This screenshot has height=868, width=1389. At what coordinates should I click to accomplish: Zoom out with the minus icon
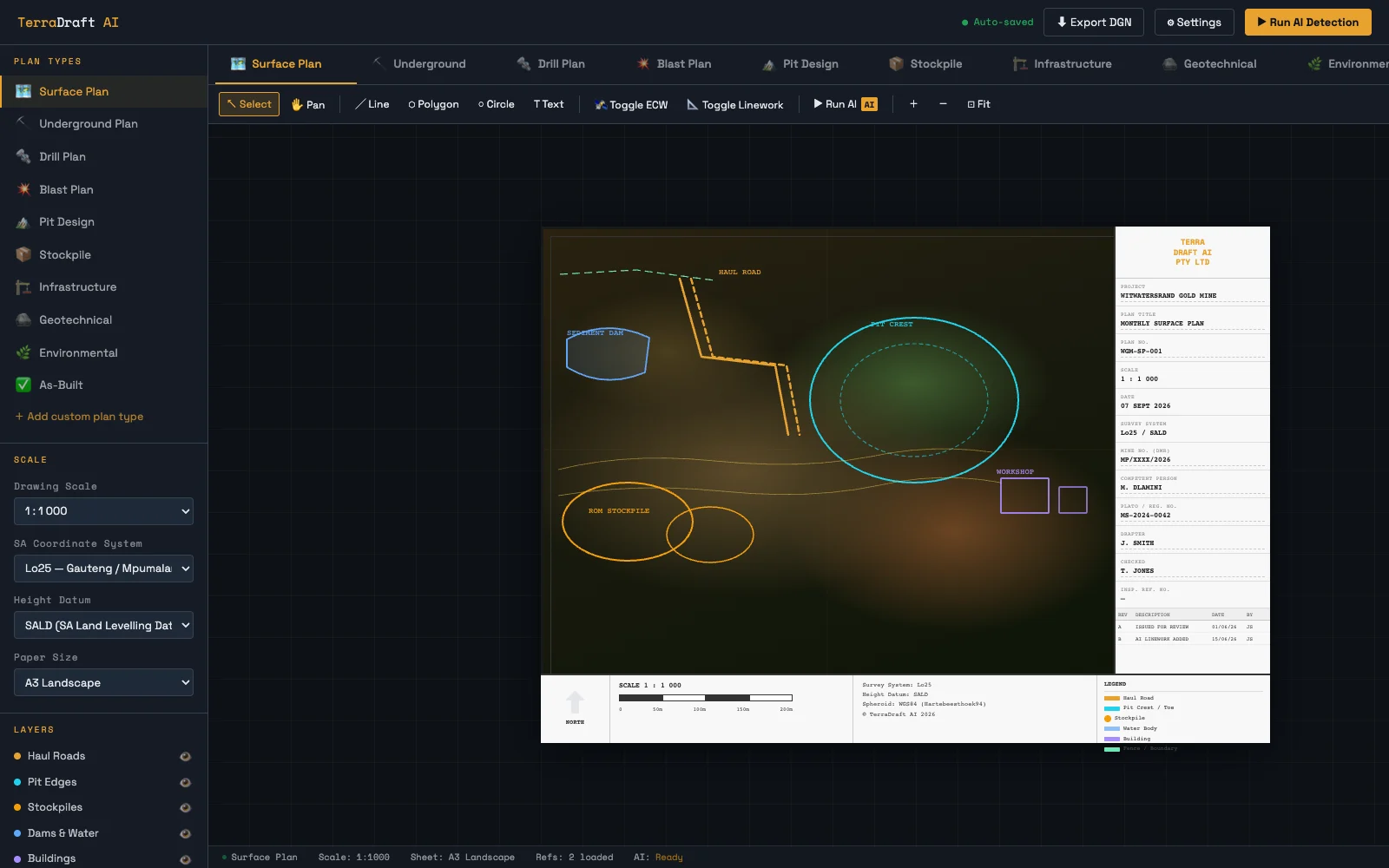[x=943, y=104]
